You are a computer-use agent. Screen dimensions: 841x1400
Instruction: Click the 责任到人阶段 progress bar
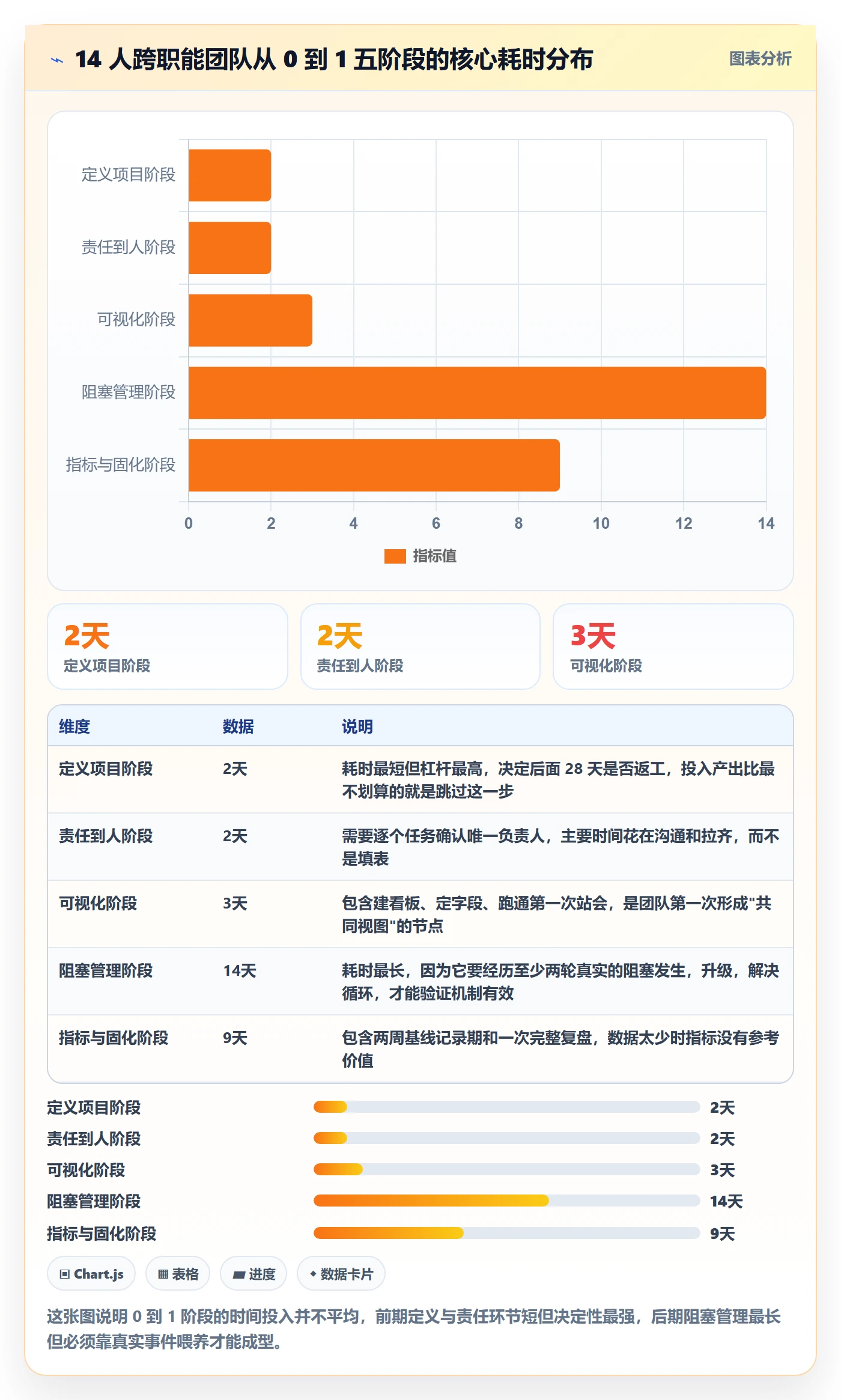506,1138
